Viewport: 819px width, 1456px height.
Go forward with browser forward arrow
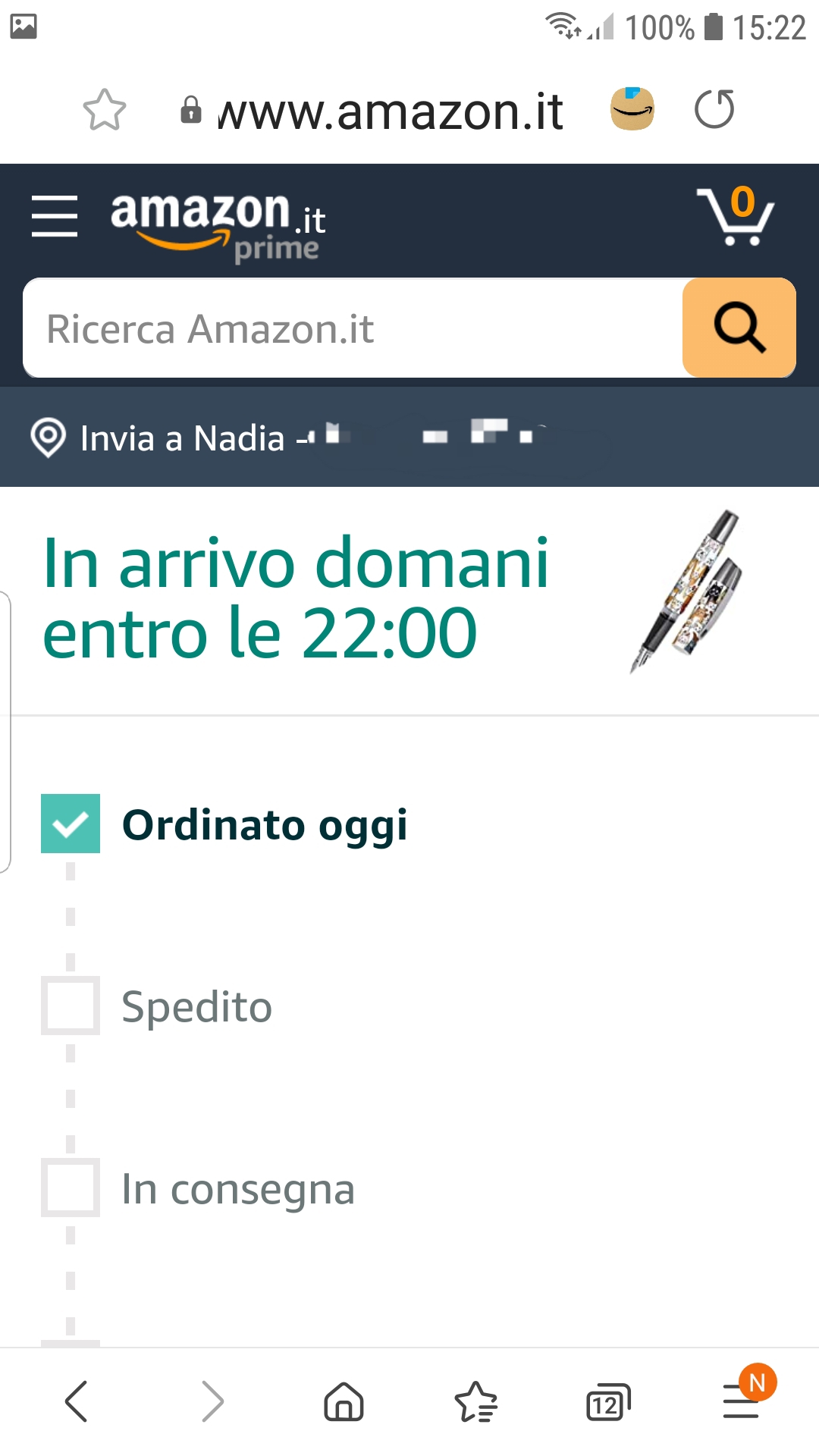pyautogui.click(x=212, y=1401)
